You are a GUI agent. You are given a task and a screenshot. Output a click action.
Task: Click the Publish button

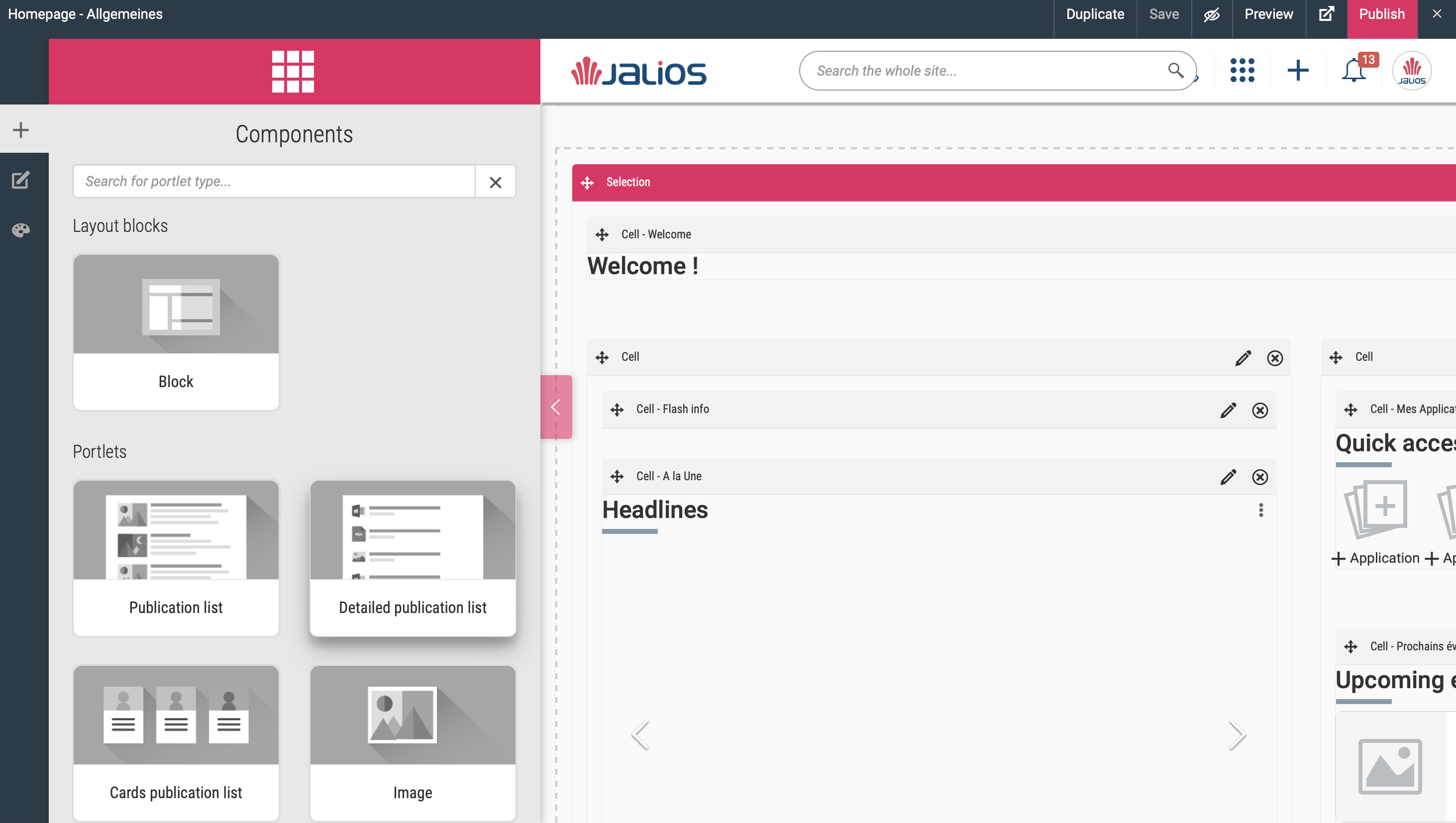1381,14
